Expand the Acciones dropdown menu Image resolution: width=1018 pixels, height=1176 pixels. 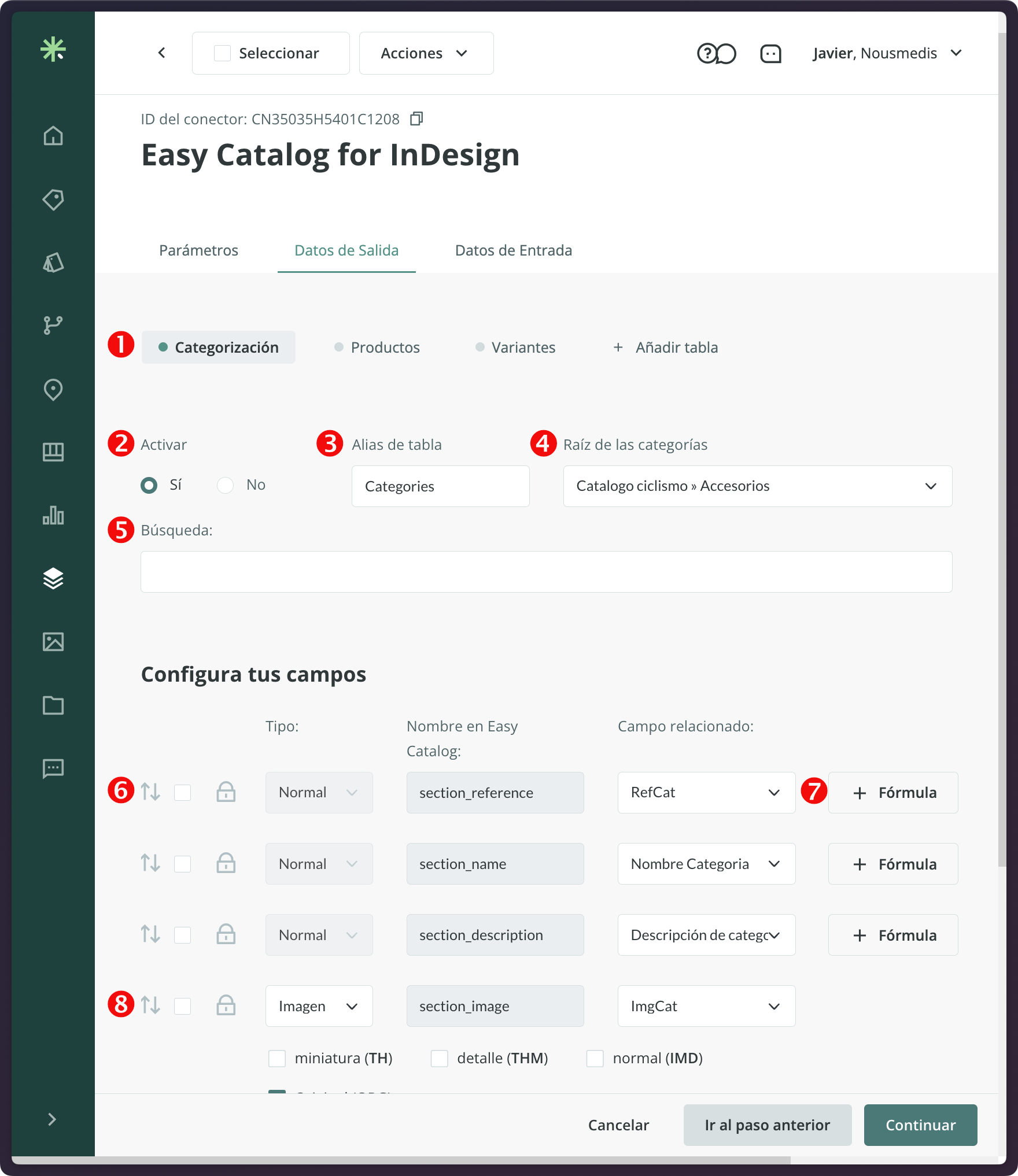point(426,53)
